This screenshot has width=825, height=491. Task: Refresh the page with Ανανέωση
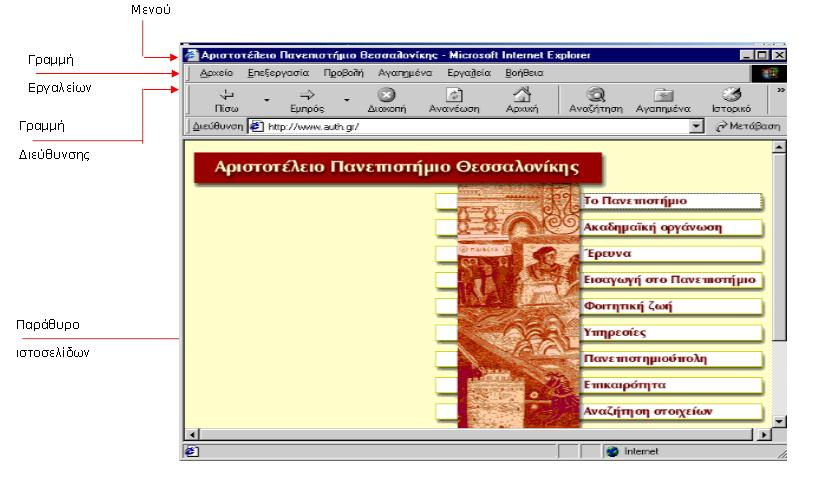454,101
